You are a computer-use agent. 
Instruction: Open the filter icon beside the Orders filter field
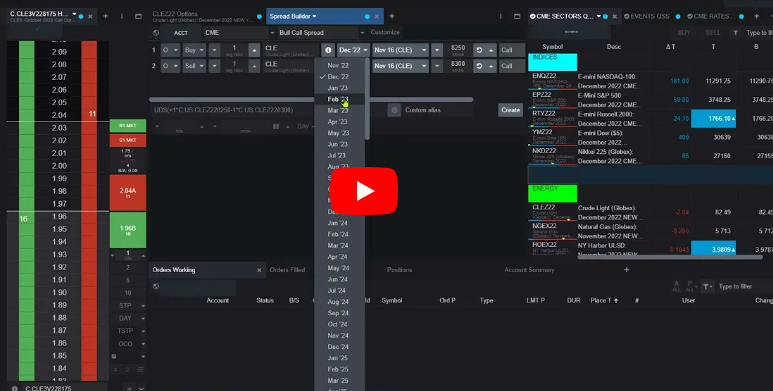coord(707,286)
